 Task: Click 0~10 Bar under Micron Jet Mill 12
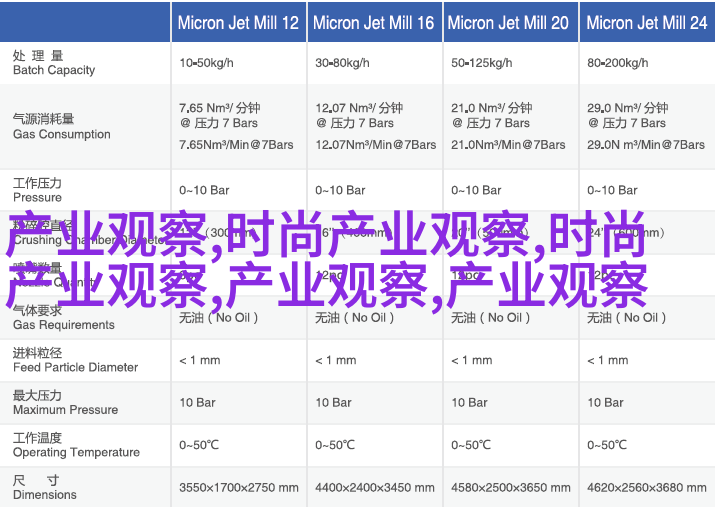pos(204,190)
